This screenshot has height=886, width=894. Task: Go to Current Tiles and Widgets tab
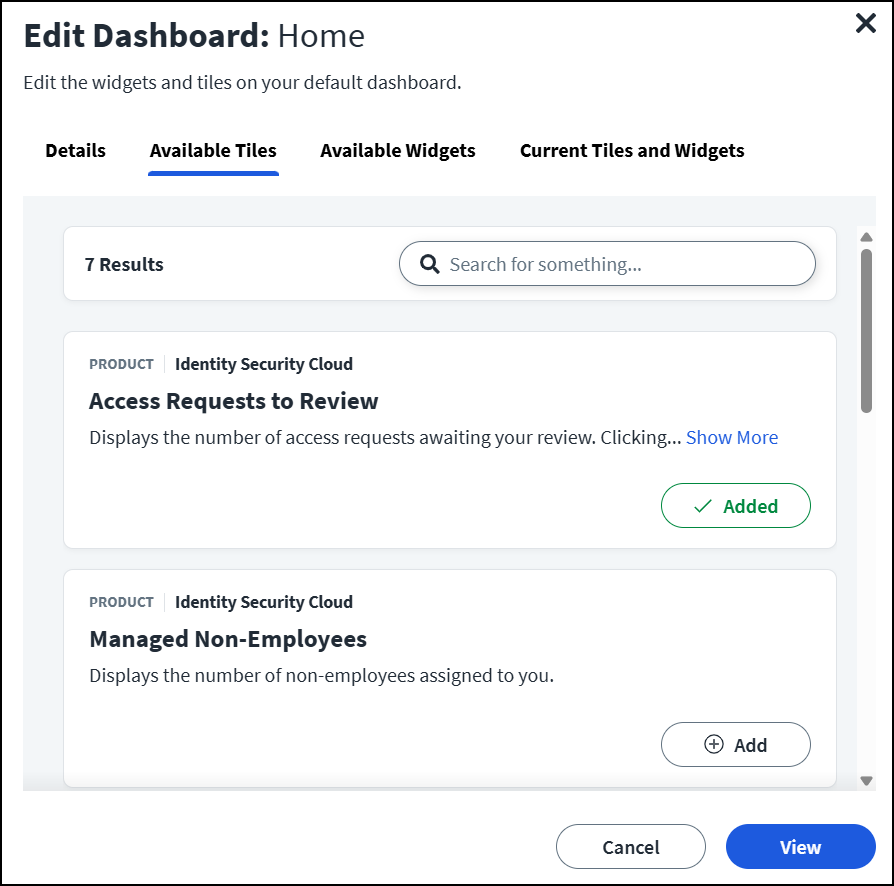(631, 151)
